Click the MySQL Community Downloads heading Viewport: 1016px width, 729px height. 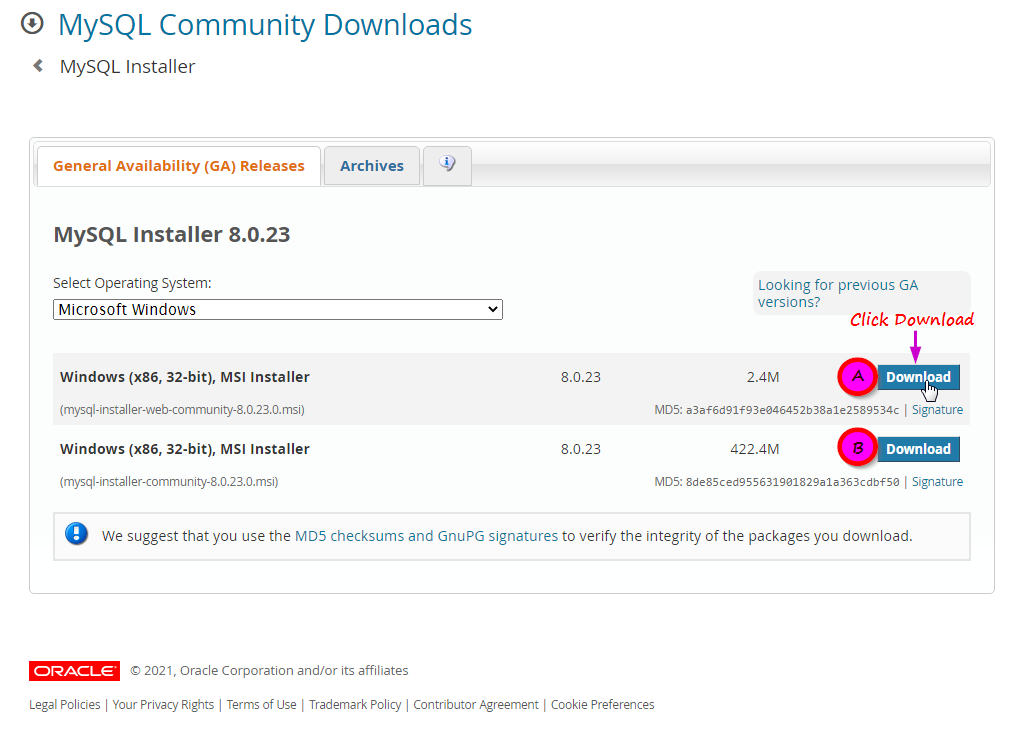265,25
